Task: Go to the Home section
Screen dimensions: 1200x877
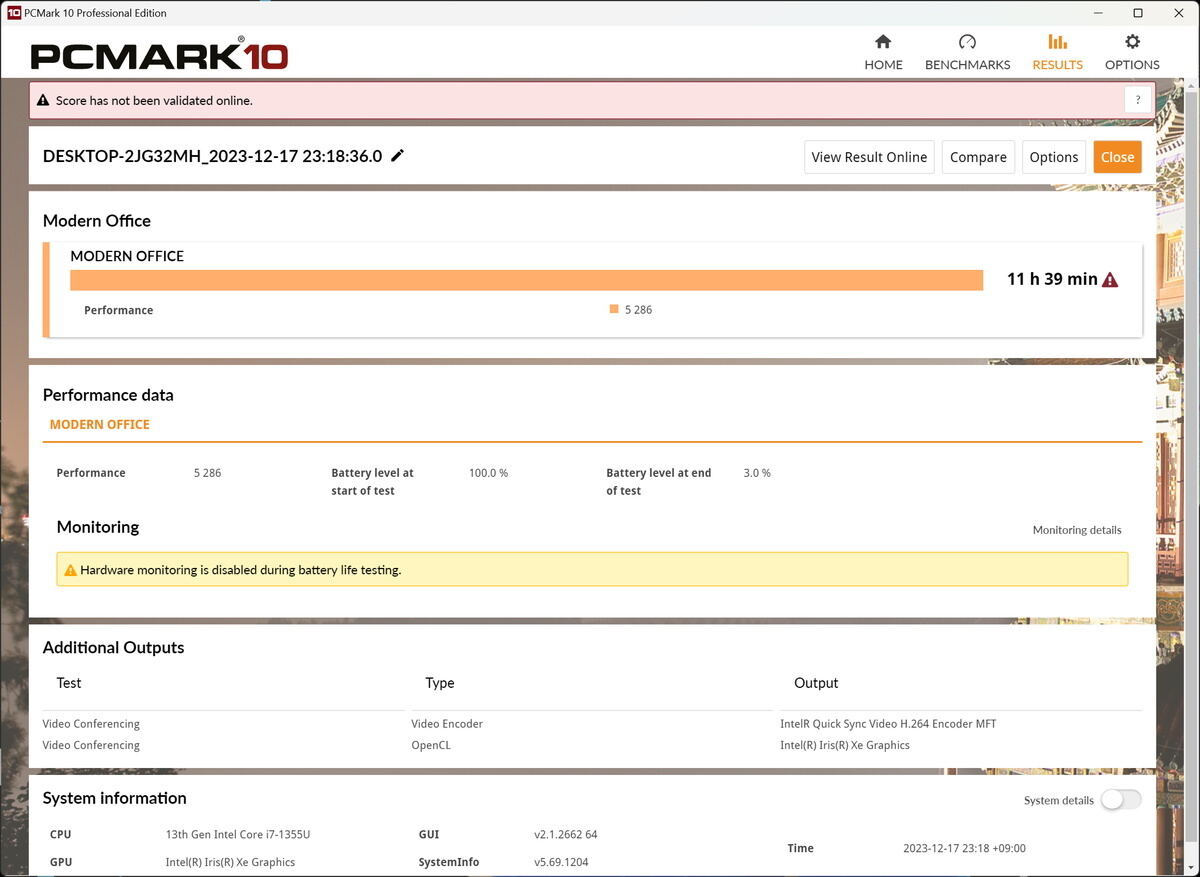Action: 883,52
